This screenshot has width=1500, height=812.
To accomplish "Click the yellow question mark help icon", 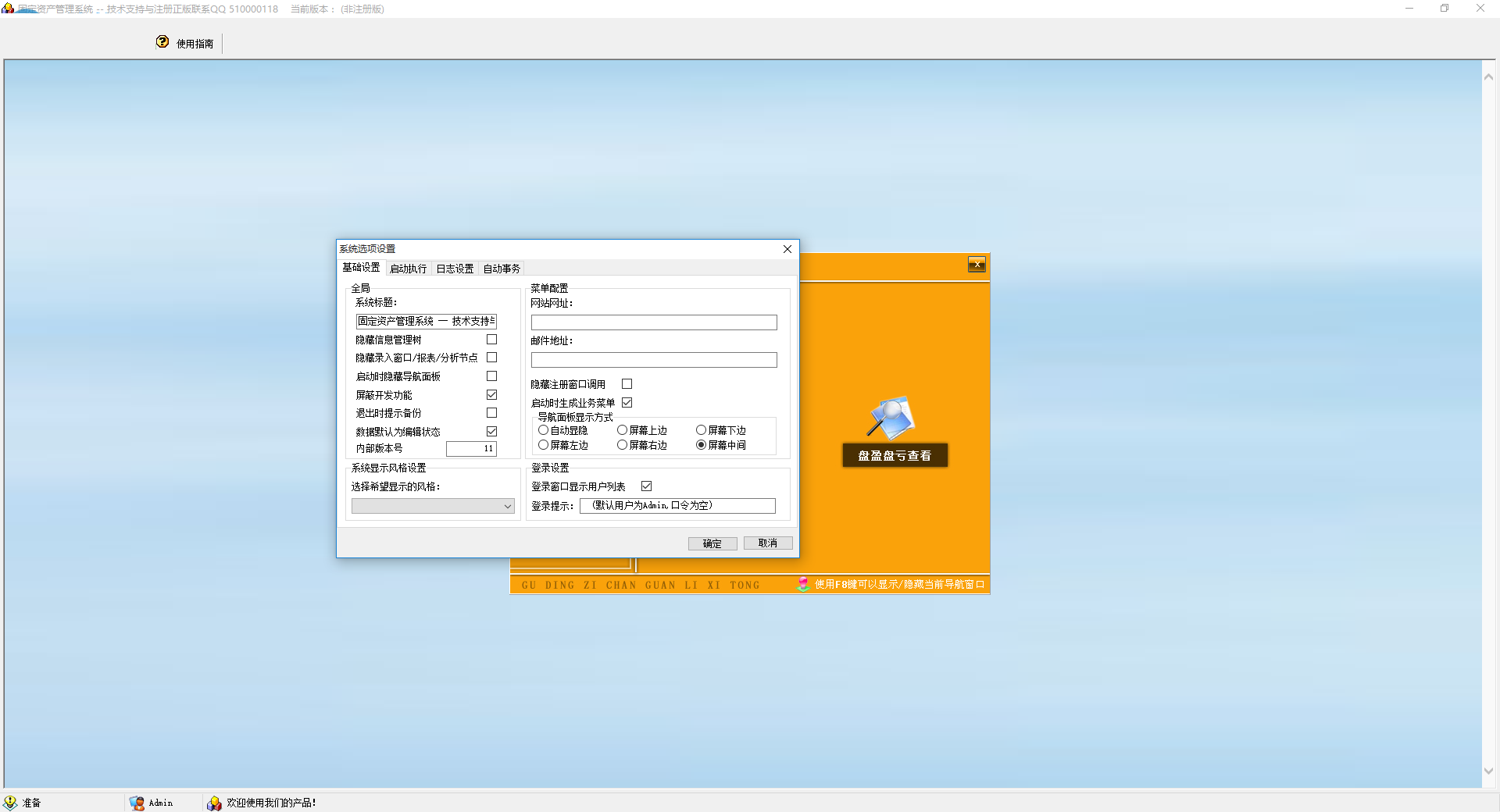I will (162, 42).
